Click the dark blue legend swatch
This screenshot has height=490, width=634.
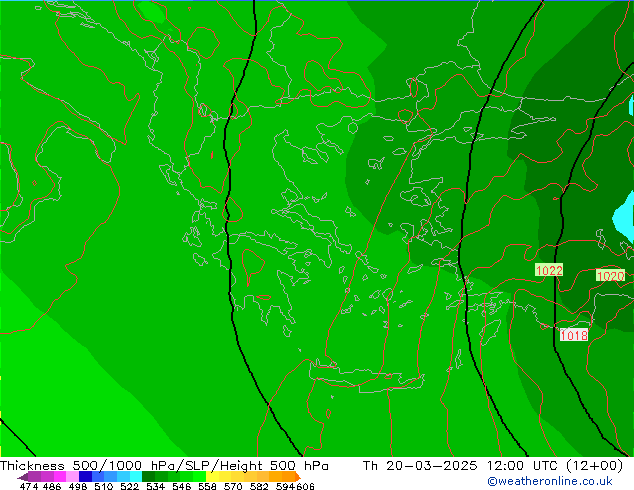click(85, 477)
